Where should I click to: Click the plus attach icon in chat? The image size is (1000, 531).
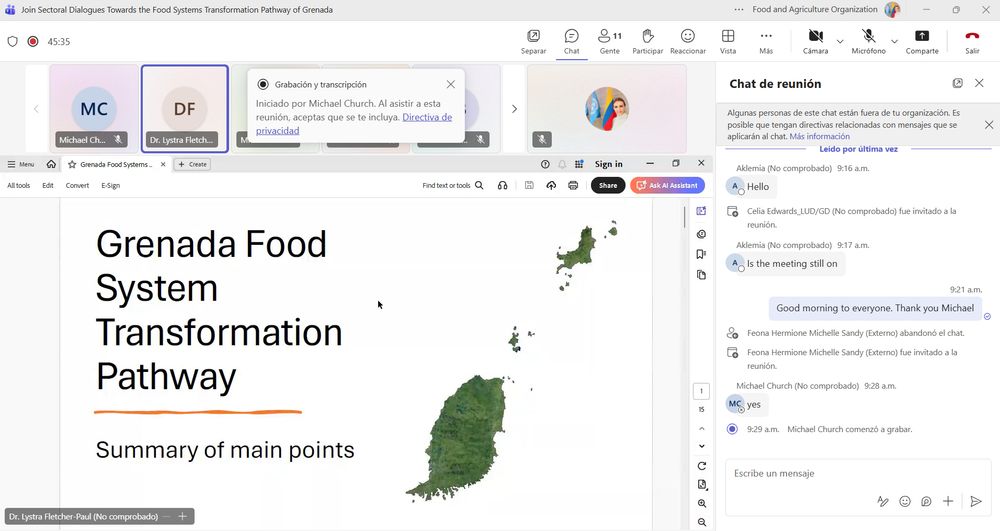[x=948, y=502]
